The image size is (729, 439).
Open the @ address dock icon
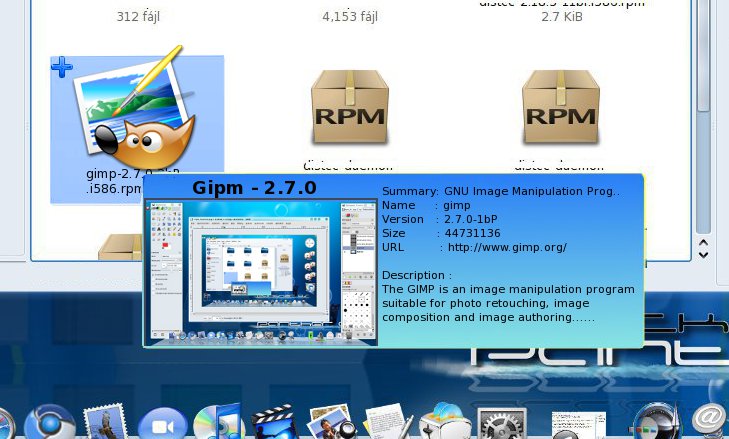pyautogui.click(x=709, y=419)
